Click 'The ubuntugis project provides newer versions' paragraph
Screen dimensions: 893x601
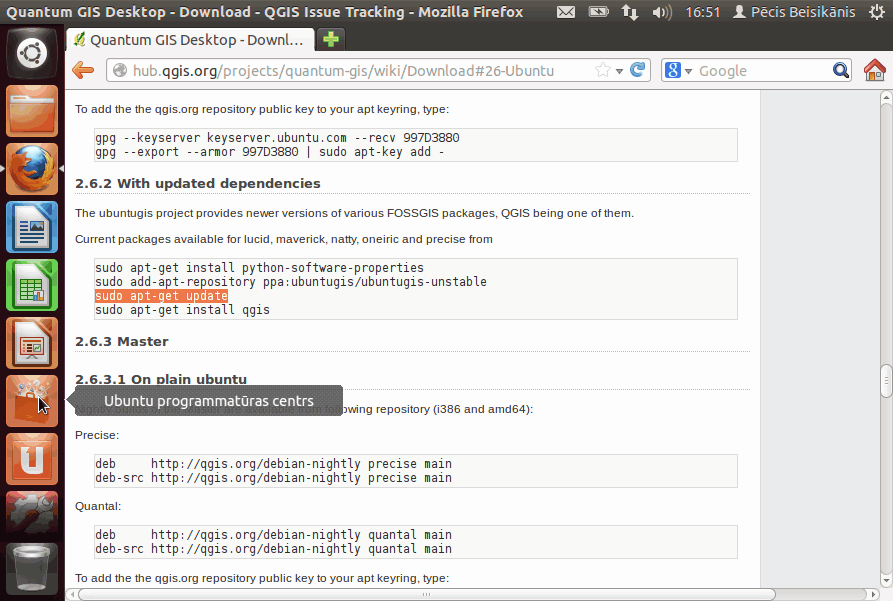[x=354, y=213]
